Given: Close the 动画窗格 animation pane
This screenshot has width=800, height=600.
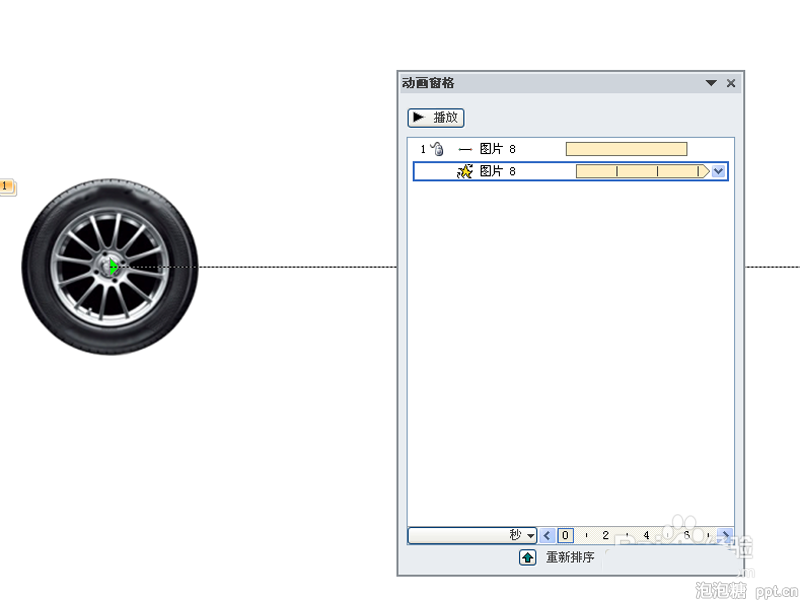Looking at the screenshot, I should point(731,84).
